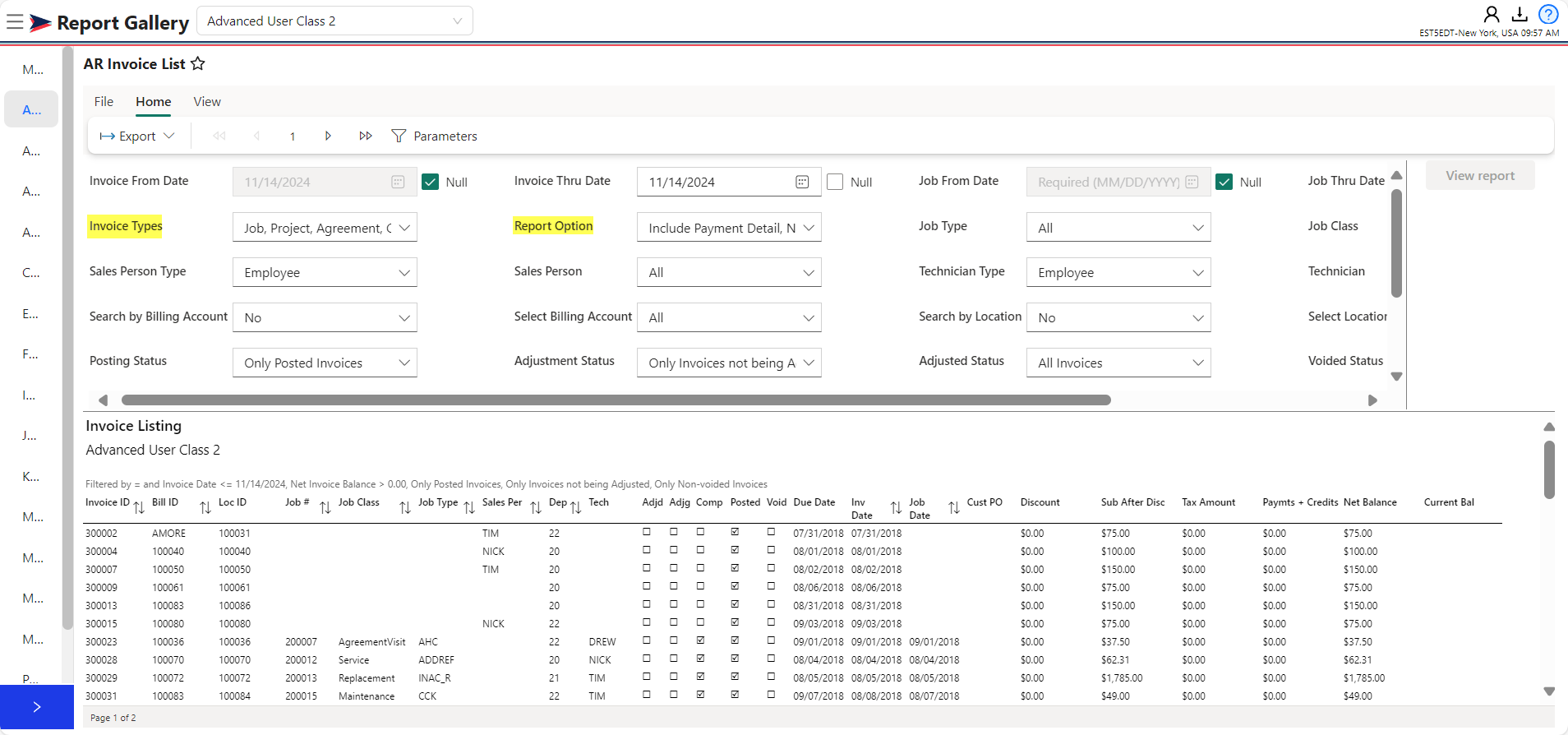1568x735 pixels.
Task: Select J... item in sidebar
Action: pos(30,436)
